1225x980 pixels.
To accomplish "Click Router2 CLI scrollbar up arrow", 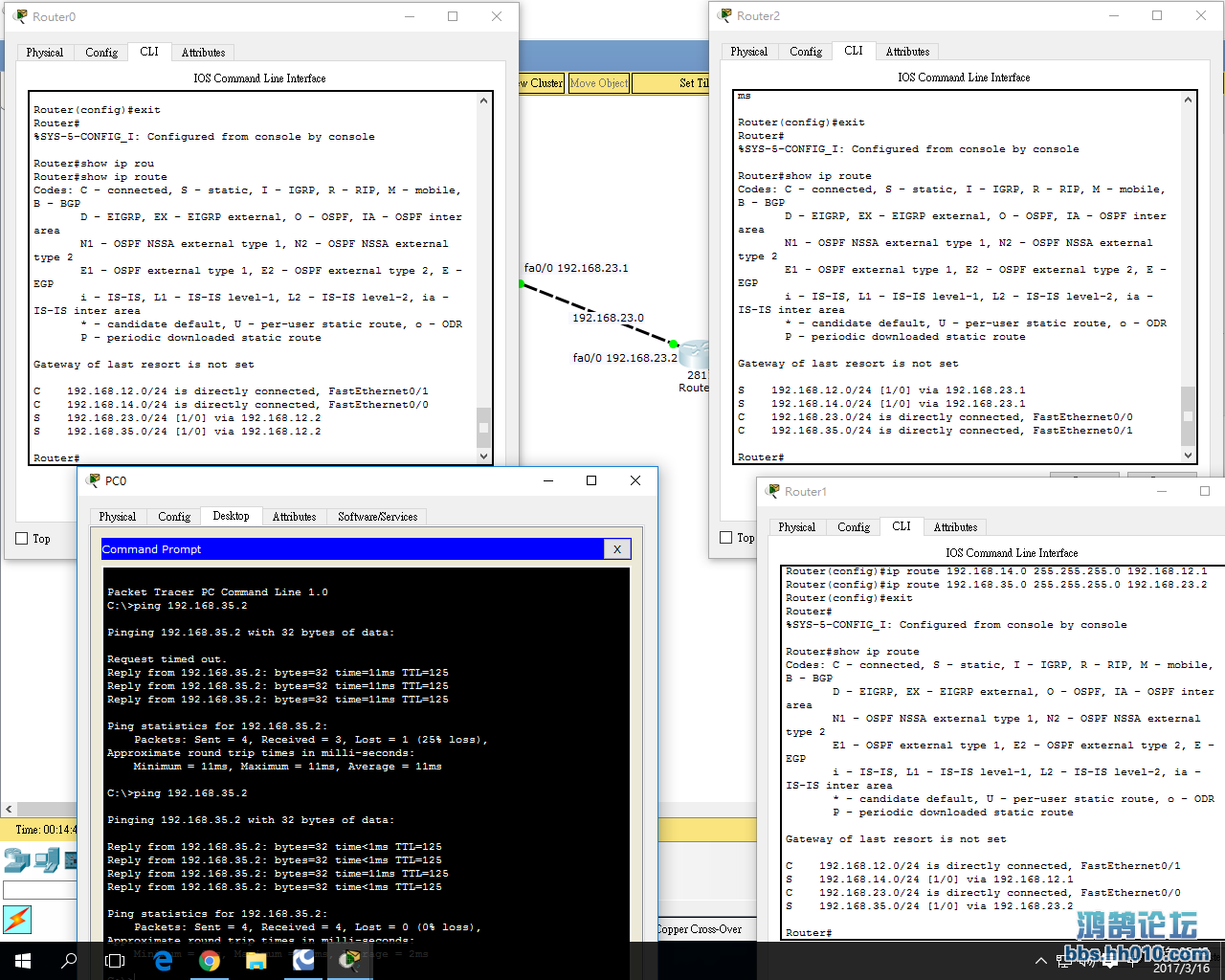I will (1188, 100).
